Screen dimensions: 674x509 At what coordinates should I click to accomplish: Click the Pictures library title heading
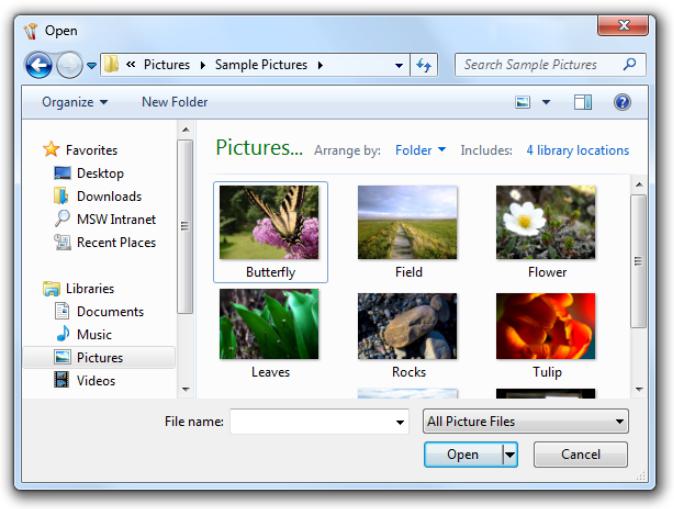pyautogui.click(x=259, y=147)
